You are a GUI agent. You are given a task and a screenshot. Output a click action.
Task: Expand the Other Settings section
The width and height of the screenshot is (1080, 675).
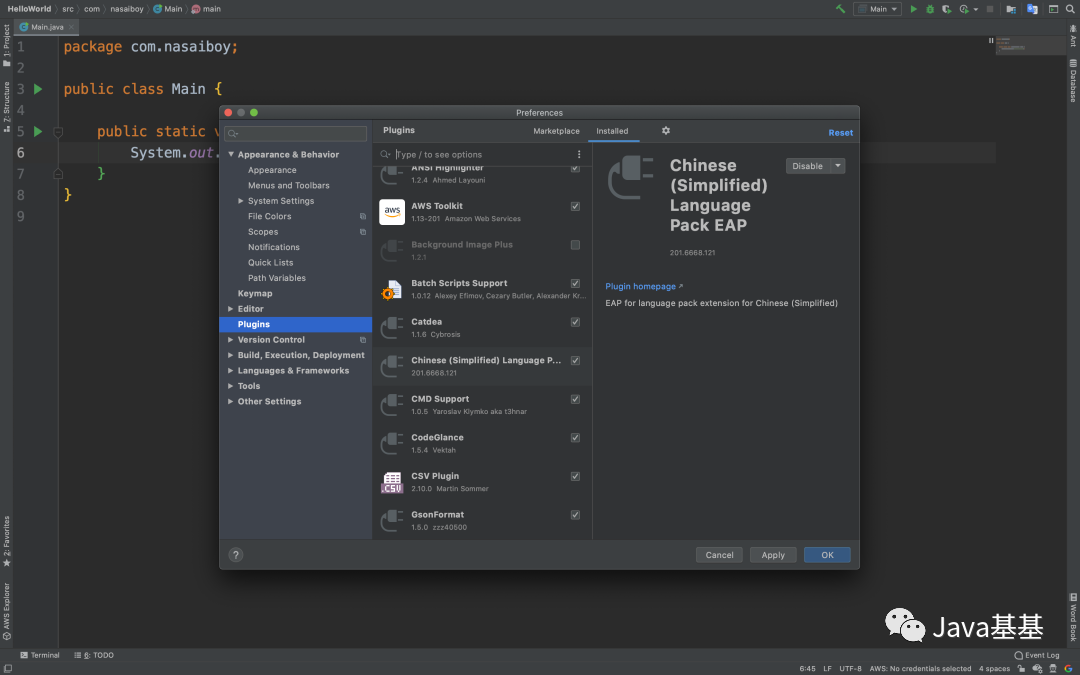(x=231, y=401)
